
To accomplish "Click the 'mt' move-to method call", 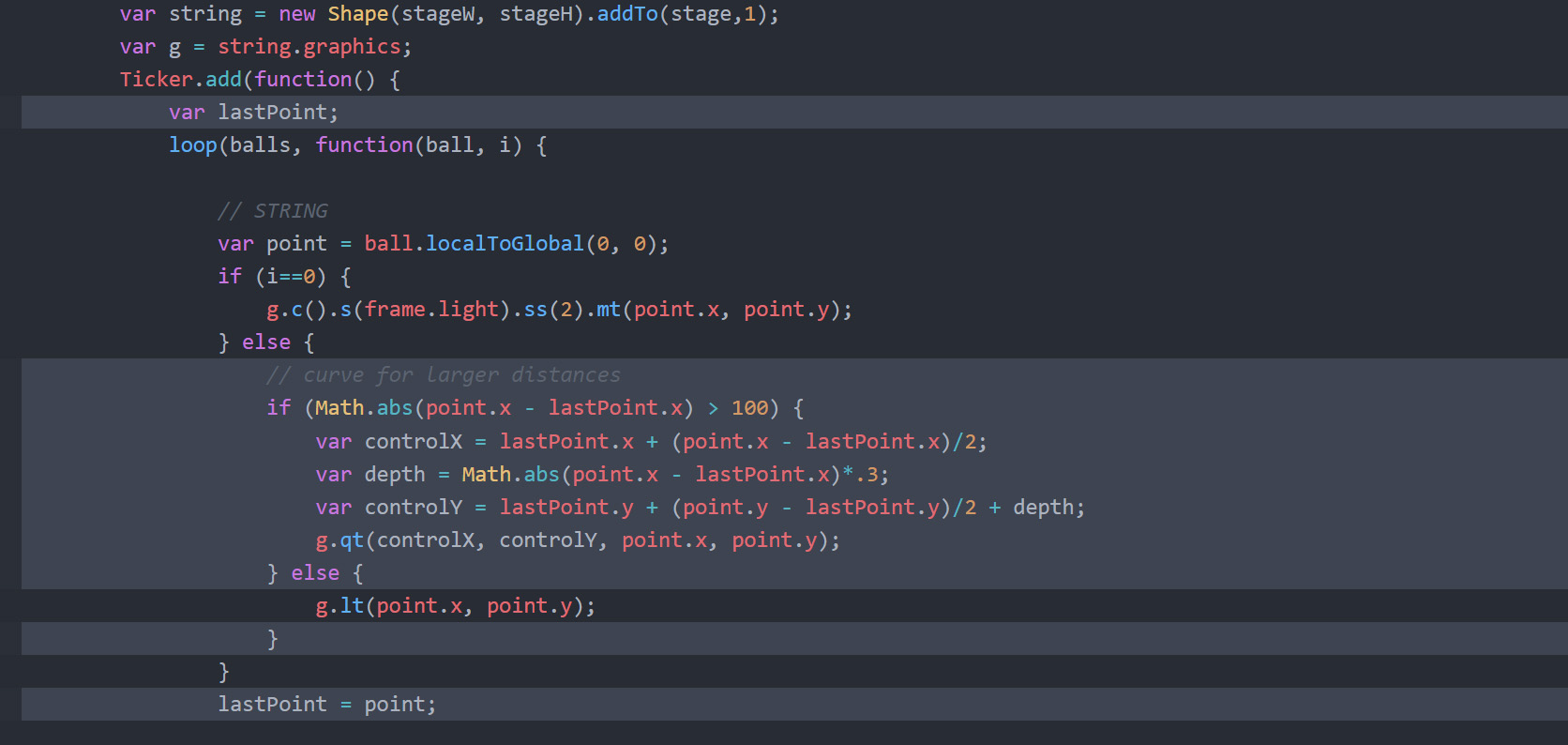I will (609, 310).
